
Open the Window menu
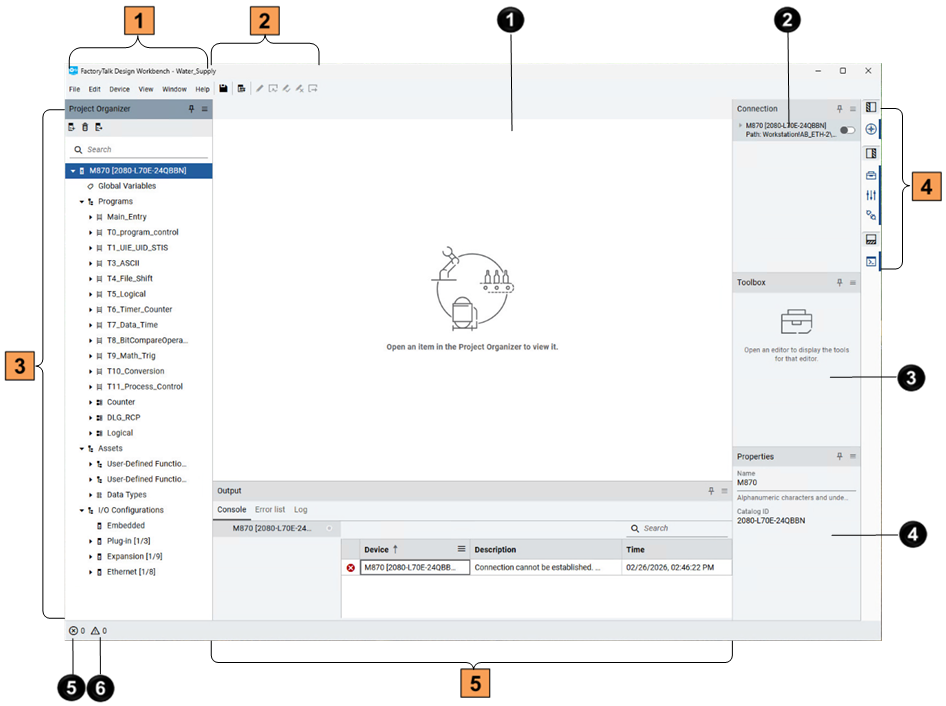coord(174,89)
